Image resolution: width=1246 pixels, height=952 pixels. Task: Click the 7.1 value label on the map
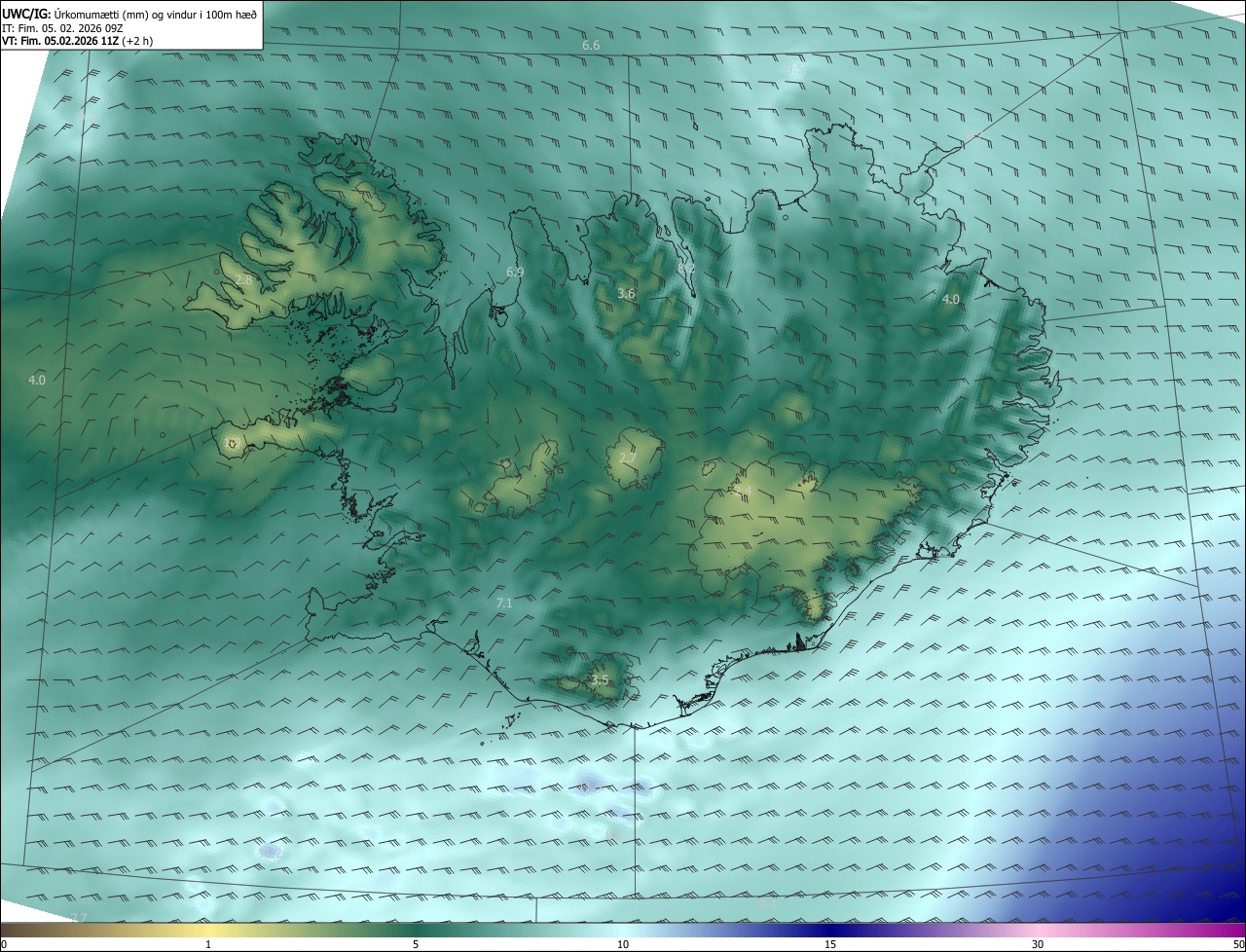(x=503, y=603)
